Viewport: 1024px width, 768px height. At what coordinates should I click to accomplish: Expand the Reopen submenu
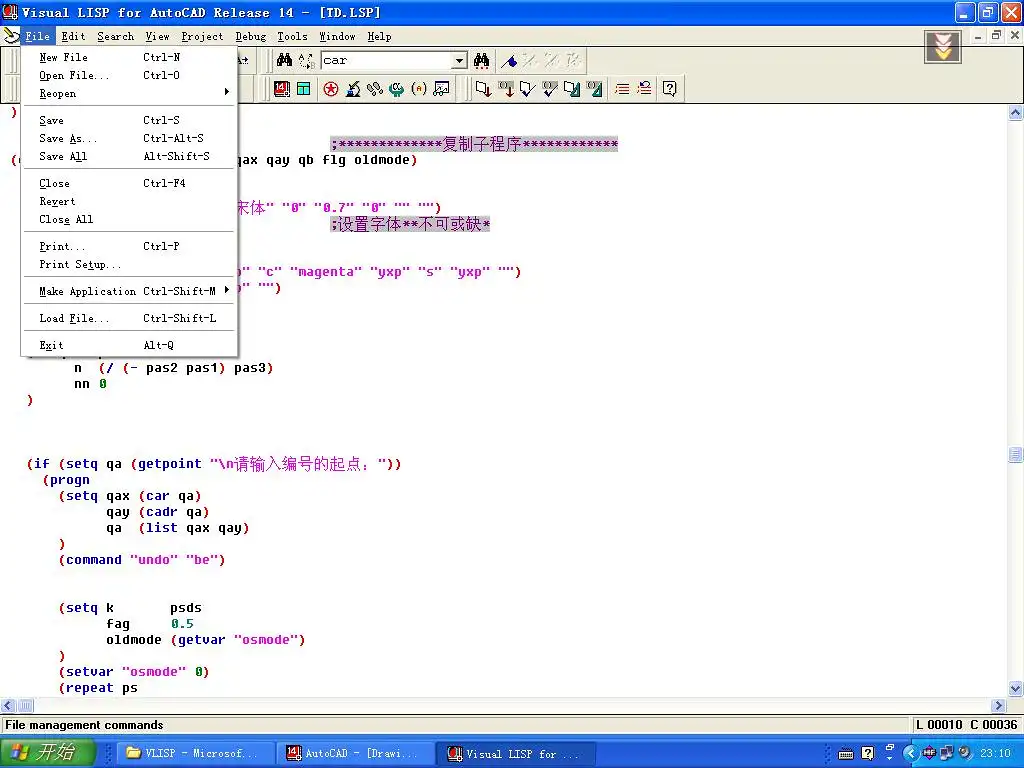(x=127, y=93)
